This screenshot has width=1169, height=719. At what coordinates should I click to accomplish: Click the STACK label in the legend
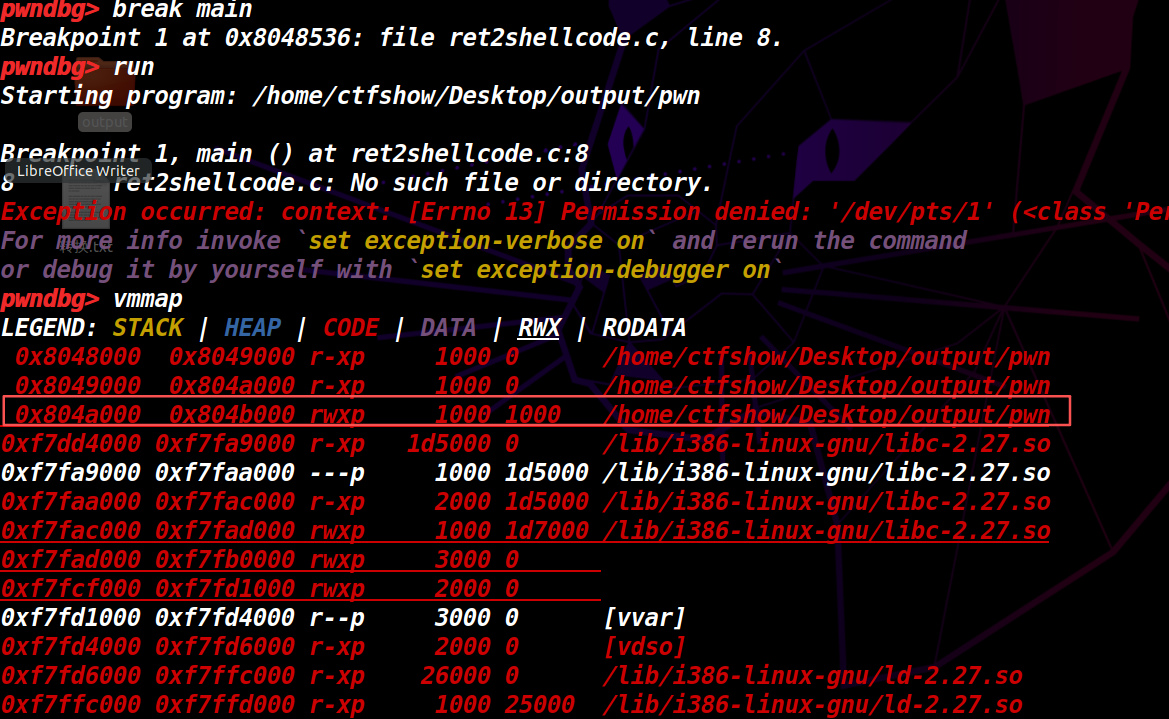147,328
